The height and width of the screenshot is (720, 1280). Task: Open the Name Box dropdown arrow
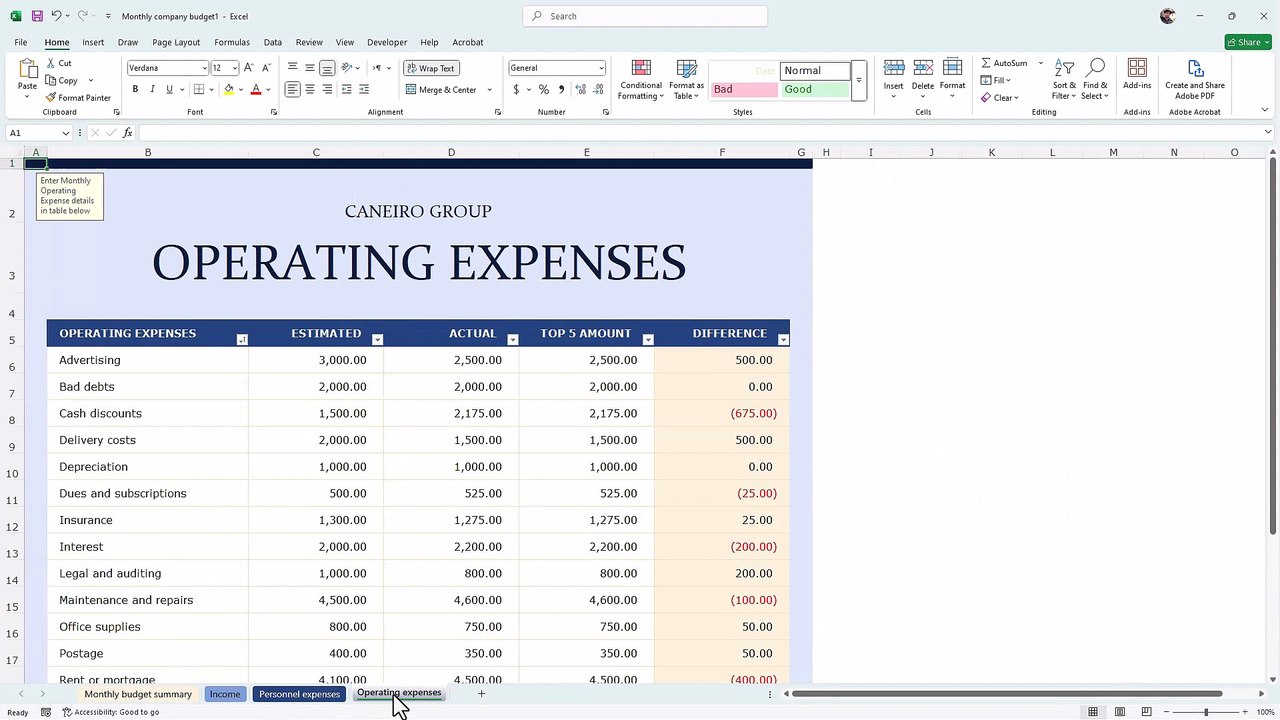(x=66, y=133)
